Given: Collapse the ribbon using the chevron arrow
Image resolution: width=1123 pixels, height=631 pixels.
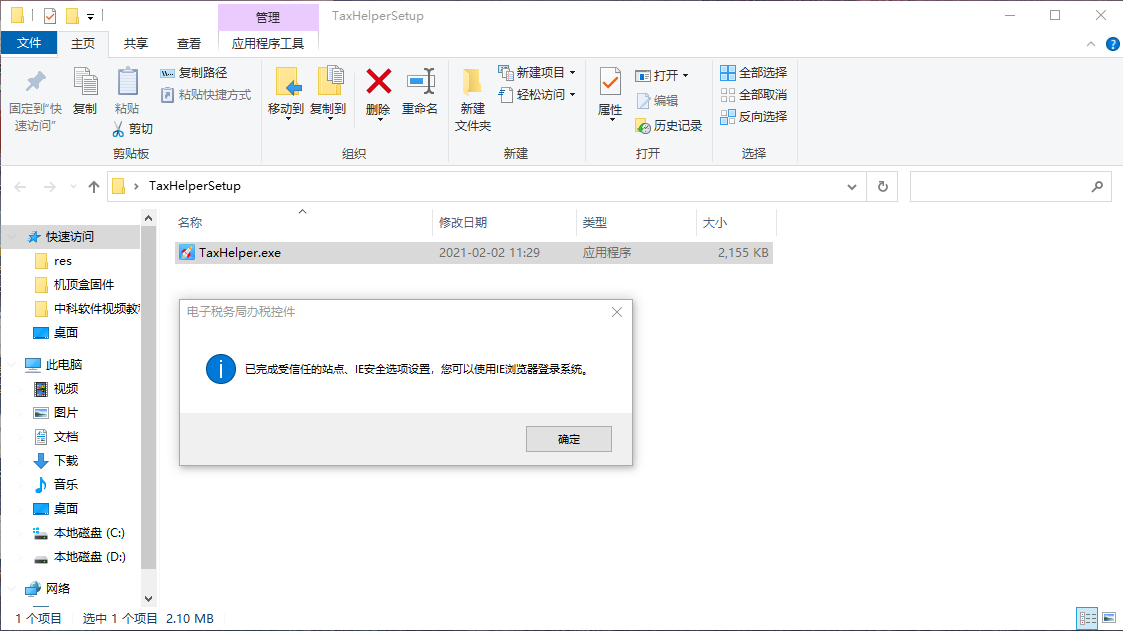Looking at the screenshot, I should (1091, 44).
